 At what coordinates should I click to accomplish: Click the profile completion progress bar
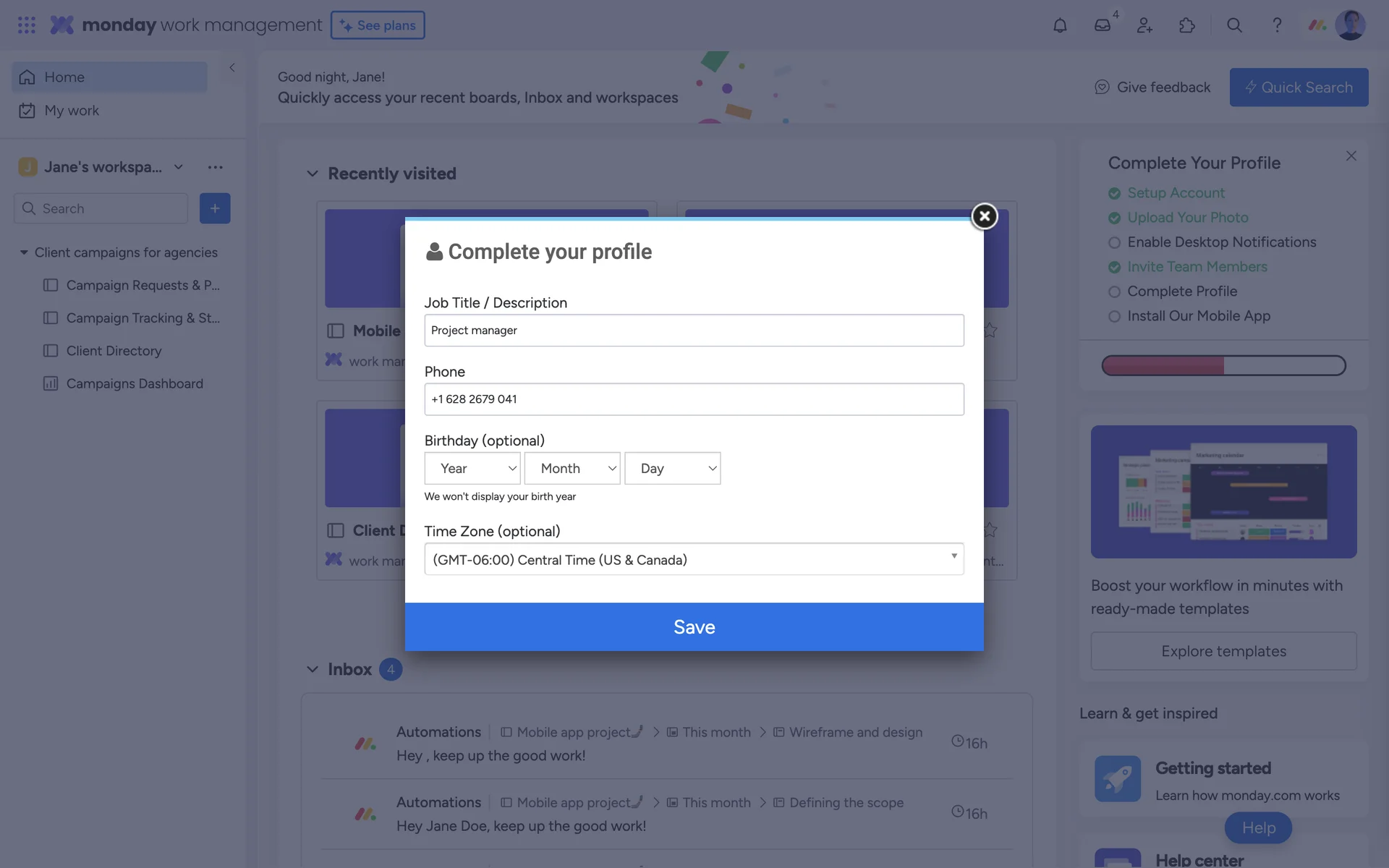(1223, 365)
